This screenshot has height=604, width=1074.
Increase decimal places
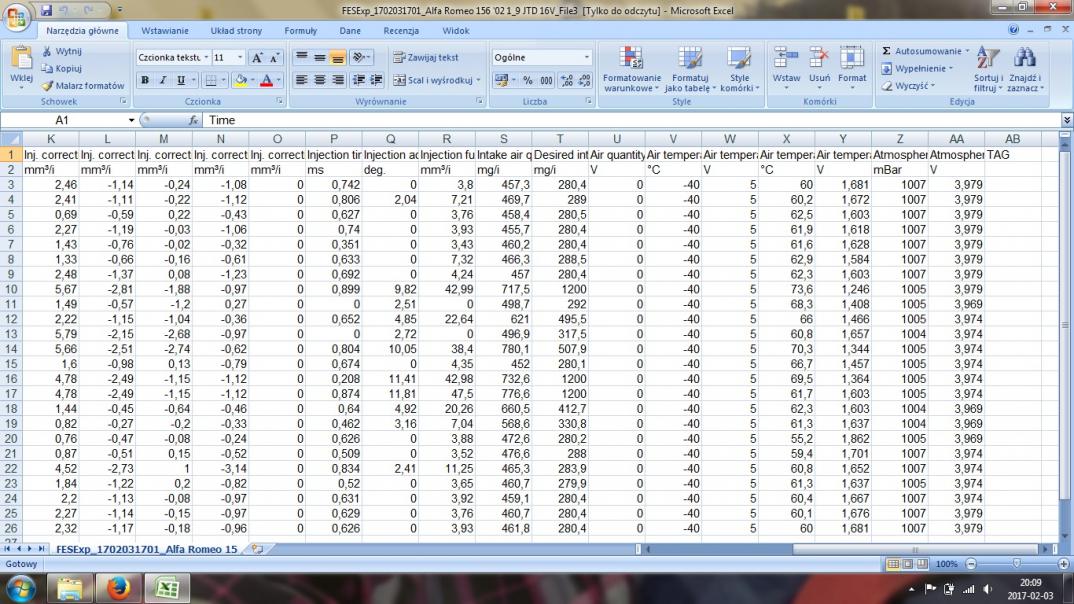tap(566, 80)
